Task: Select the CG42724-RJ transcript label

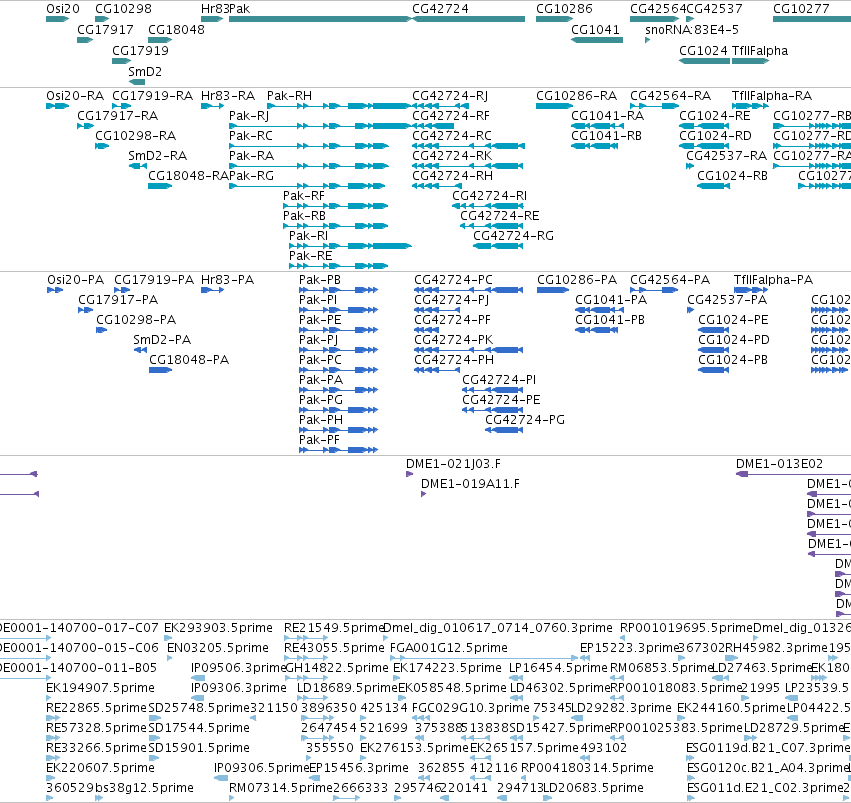Action: (450, 95)
